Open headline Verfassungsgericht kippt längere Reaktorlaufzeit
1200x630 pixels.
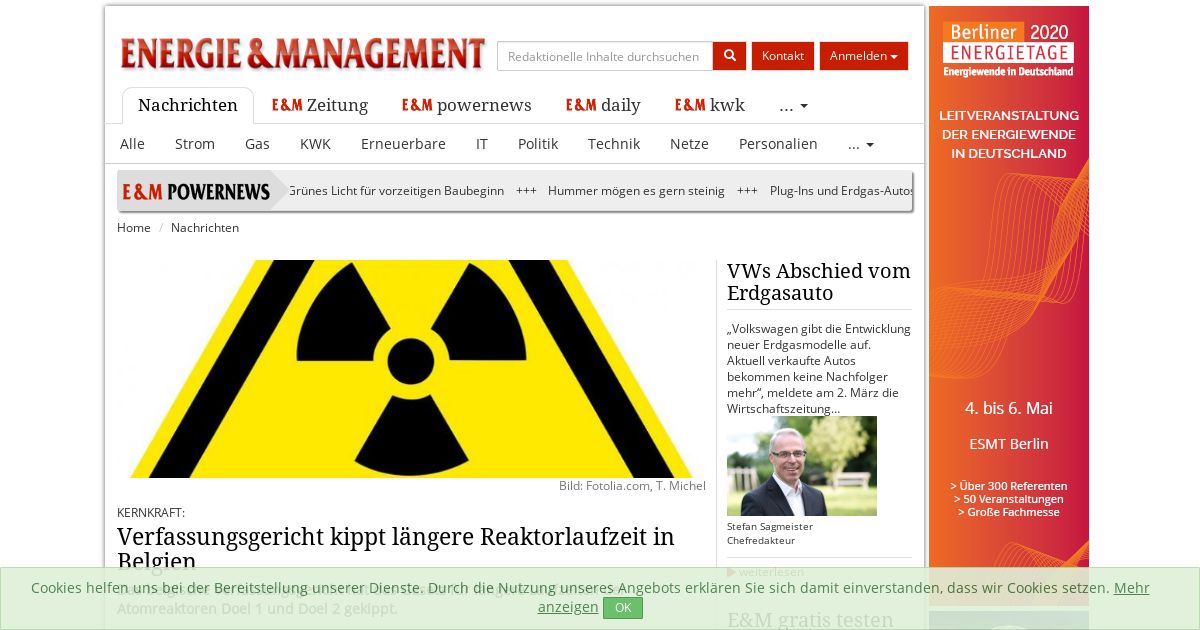point(396,549)
